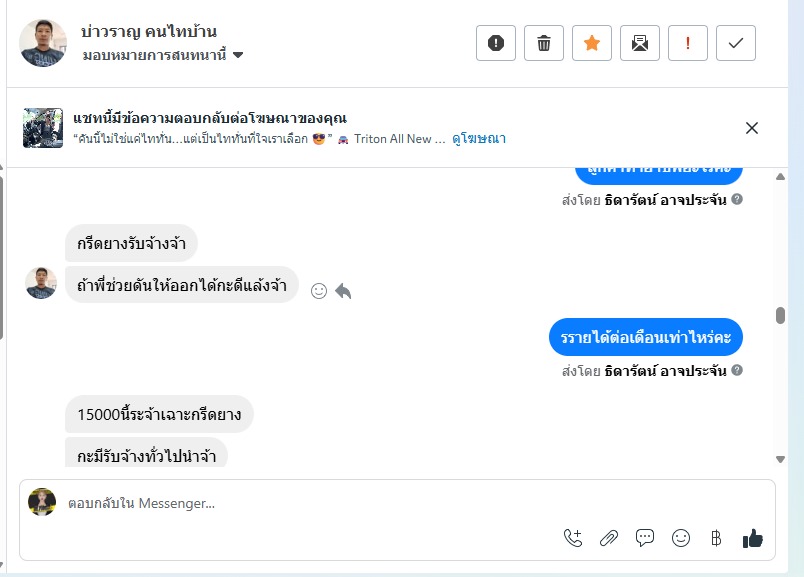Delete conversation with the trash icon
Viewport: 804px width, 577px height.
(x=544, y=43)
